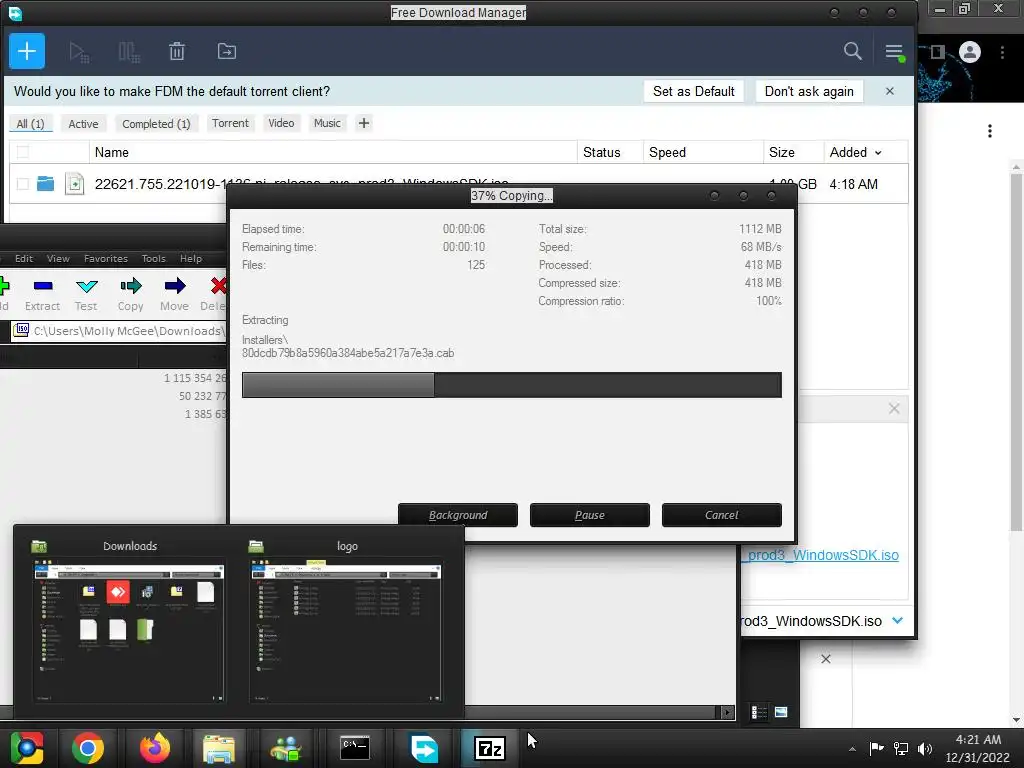Screen dimensions: 1024x768
Task: Click the Delete red X in 7-Zip toolbar
Action: (217, 286)
